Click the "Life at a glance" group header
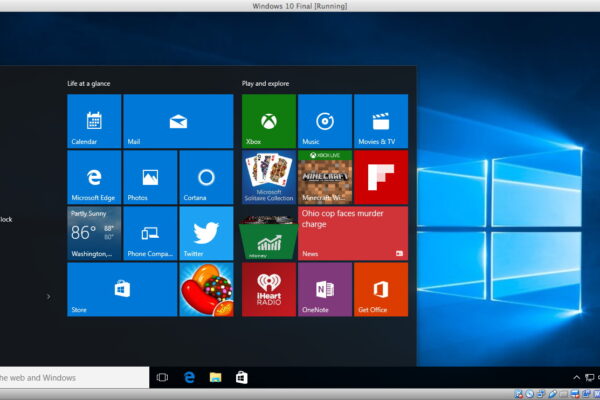This screenshot has height=400, width=600. click(x=89, y=83)
